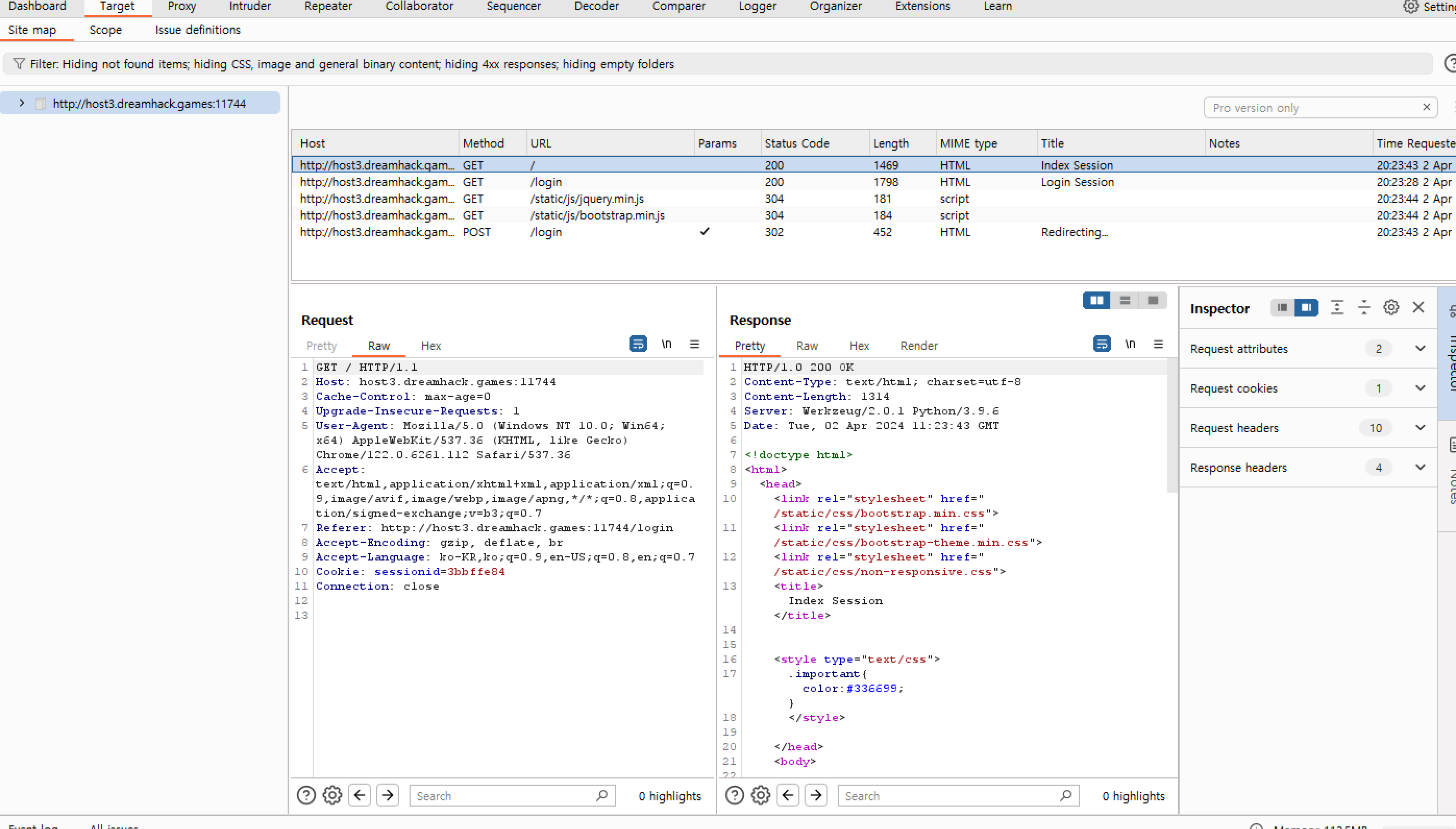The height and width of the screenshot is (829, 1456).
Task: Open Inspector settings gear
Action: pos(1390,308)
